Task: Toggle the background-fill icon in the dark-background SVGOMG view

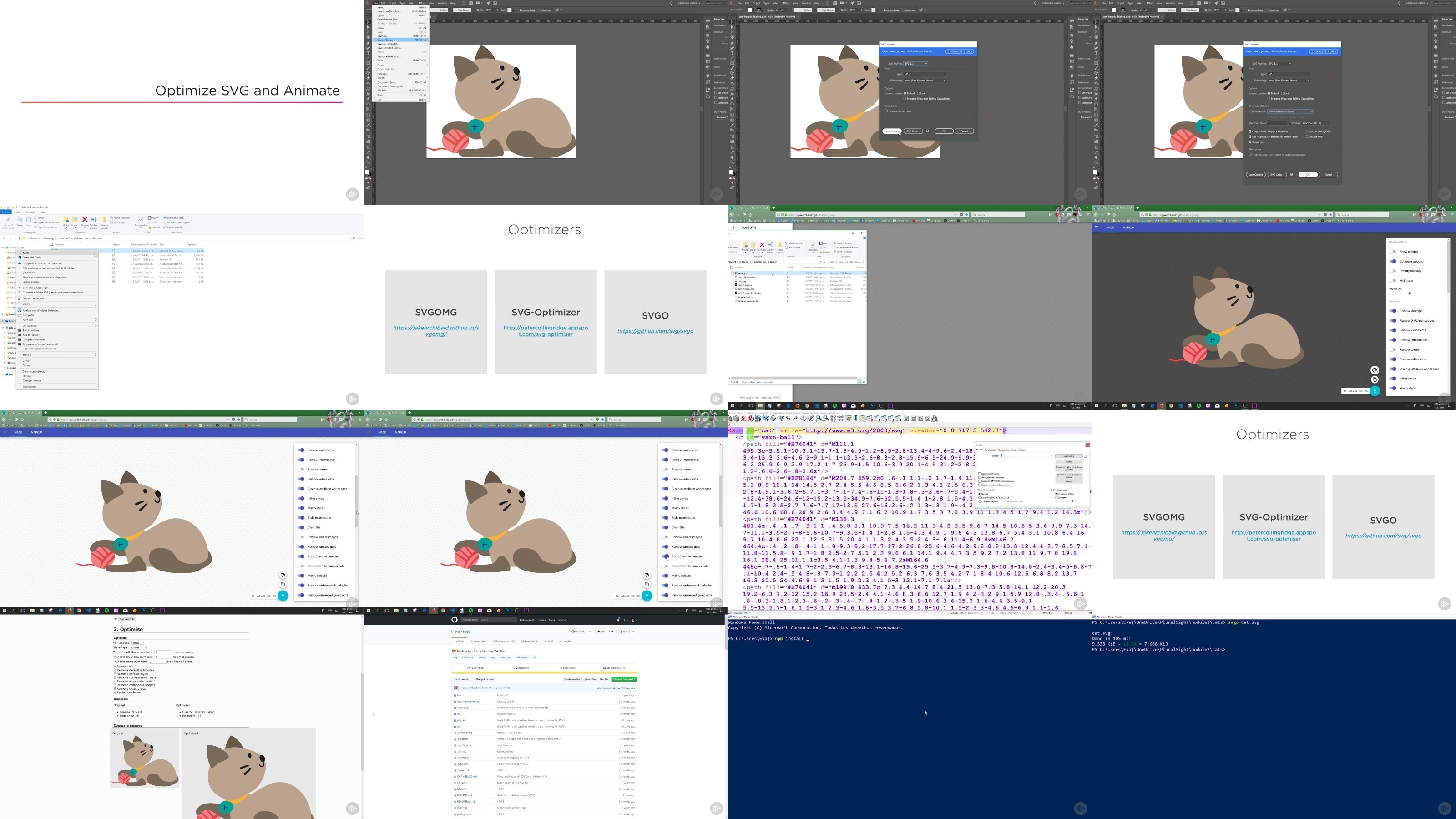Action: 1375,369
